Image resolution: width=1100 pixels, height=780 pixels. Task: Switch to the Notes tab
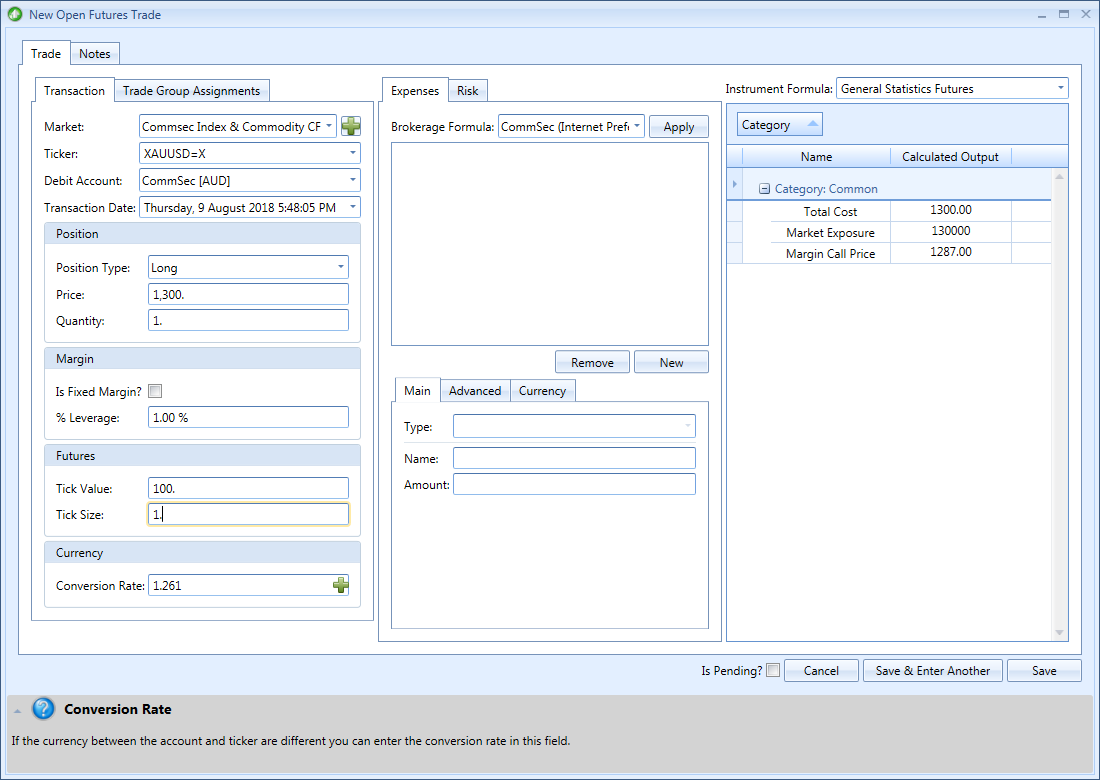(x=95, y=53)
